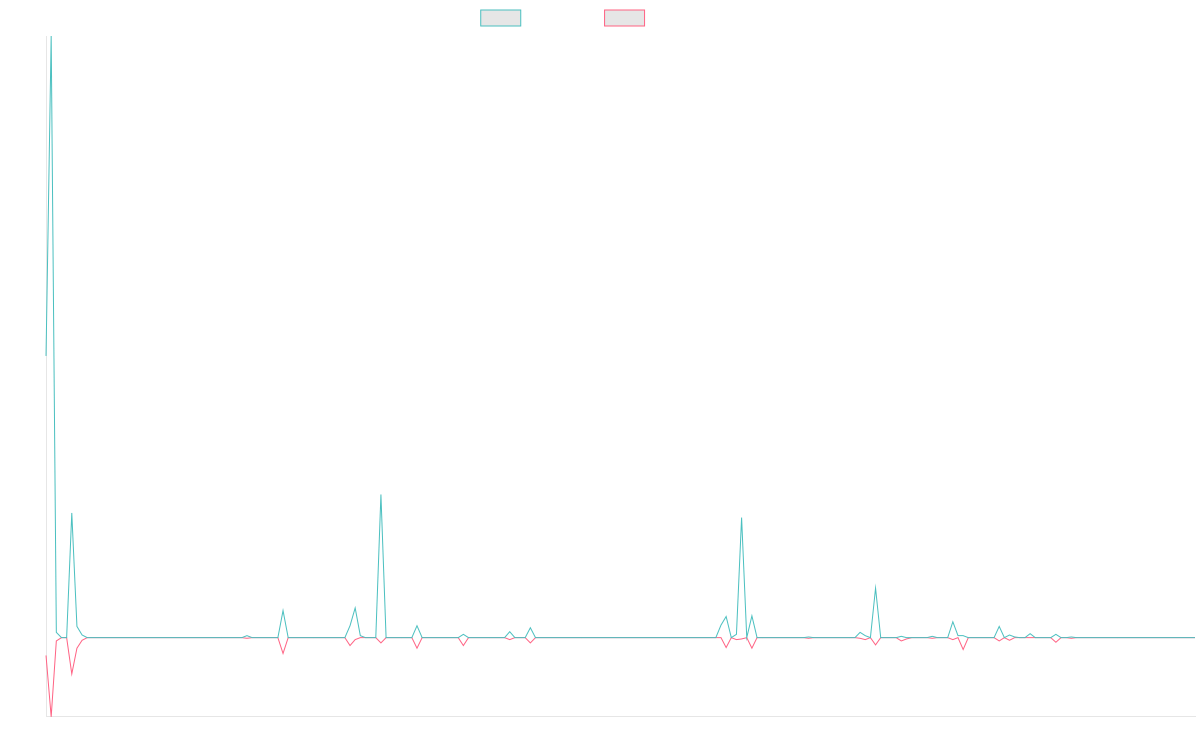The width and height of the screenshot is (1200, 750).
Task: Click the red Deletions legend color box
Action: tap(624, 18)
